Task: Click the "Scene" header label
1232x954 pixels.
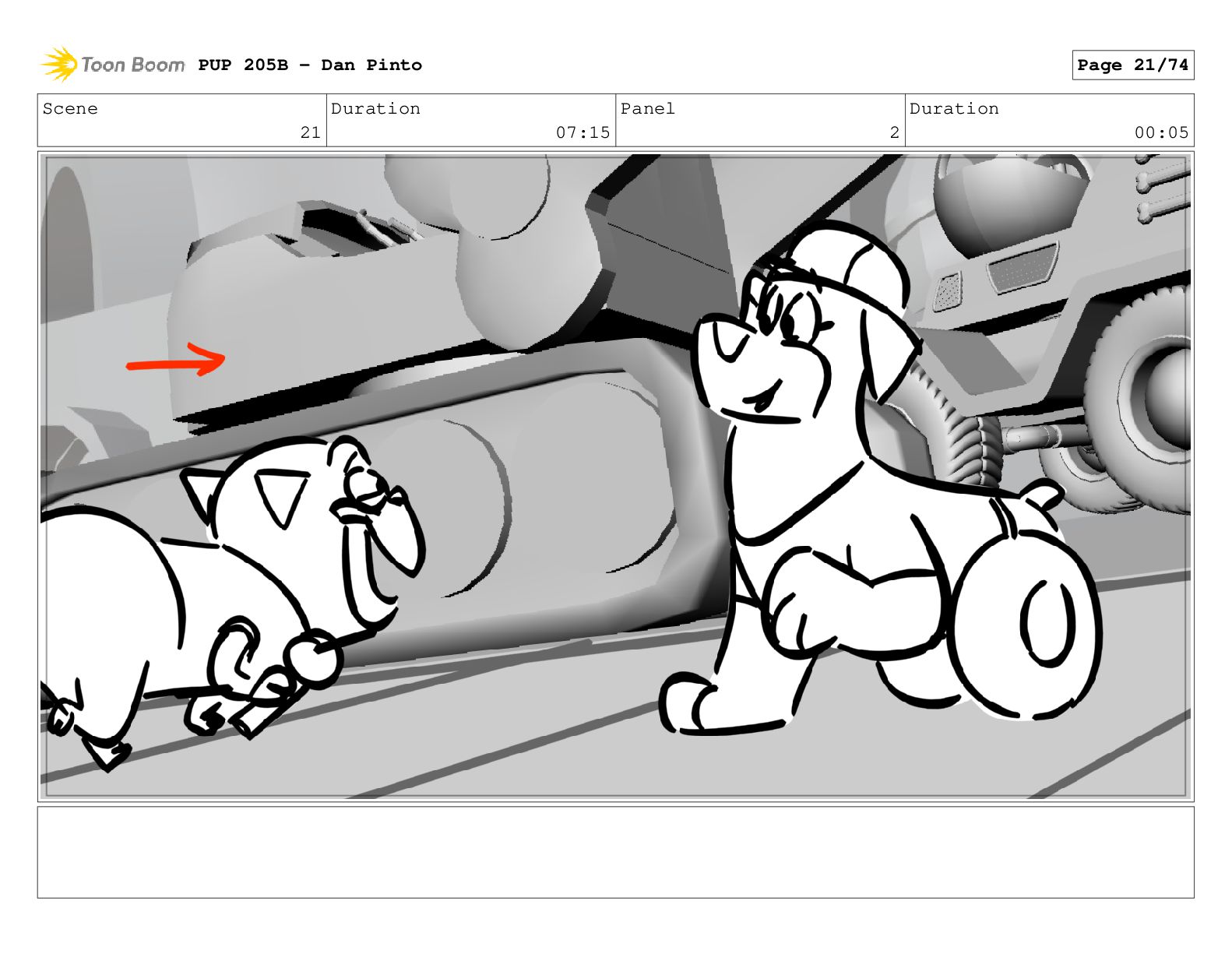Action: click(x=70, y=108)
